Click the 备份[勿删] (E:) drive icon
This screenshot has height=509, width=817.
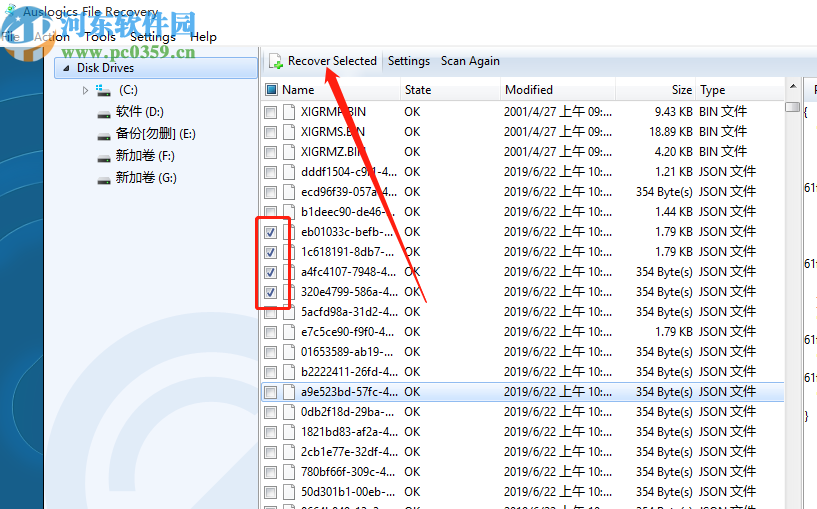click(104, 136)
